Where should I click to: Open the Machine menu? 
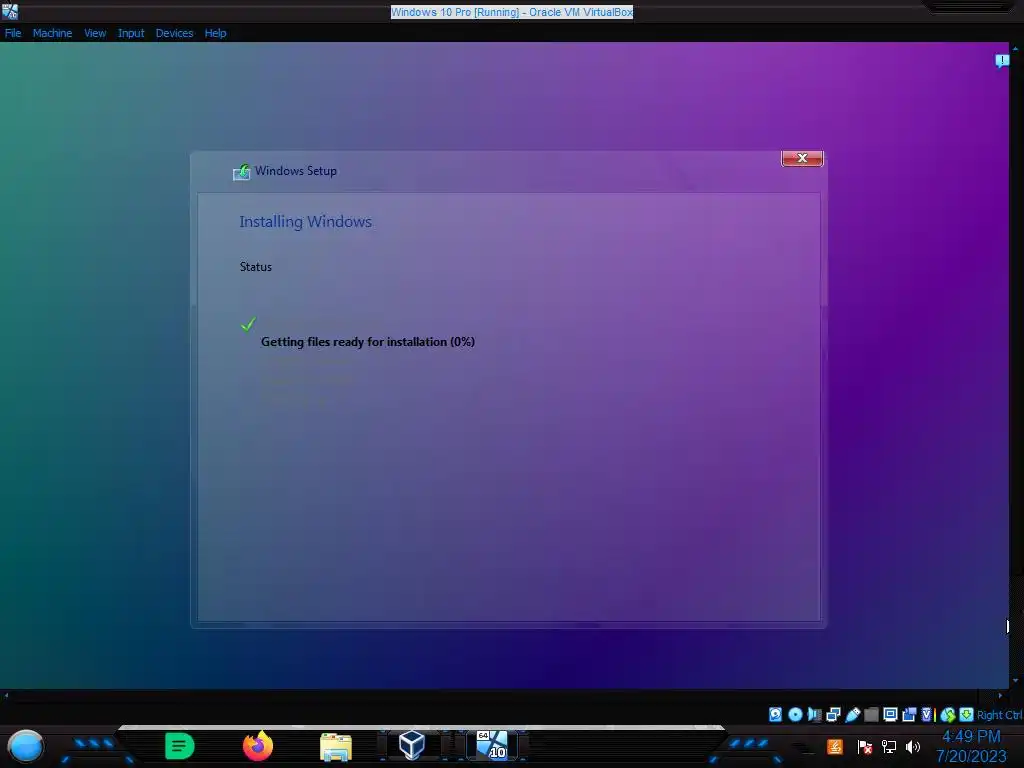click(52, 33)
